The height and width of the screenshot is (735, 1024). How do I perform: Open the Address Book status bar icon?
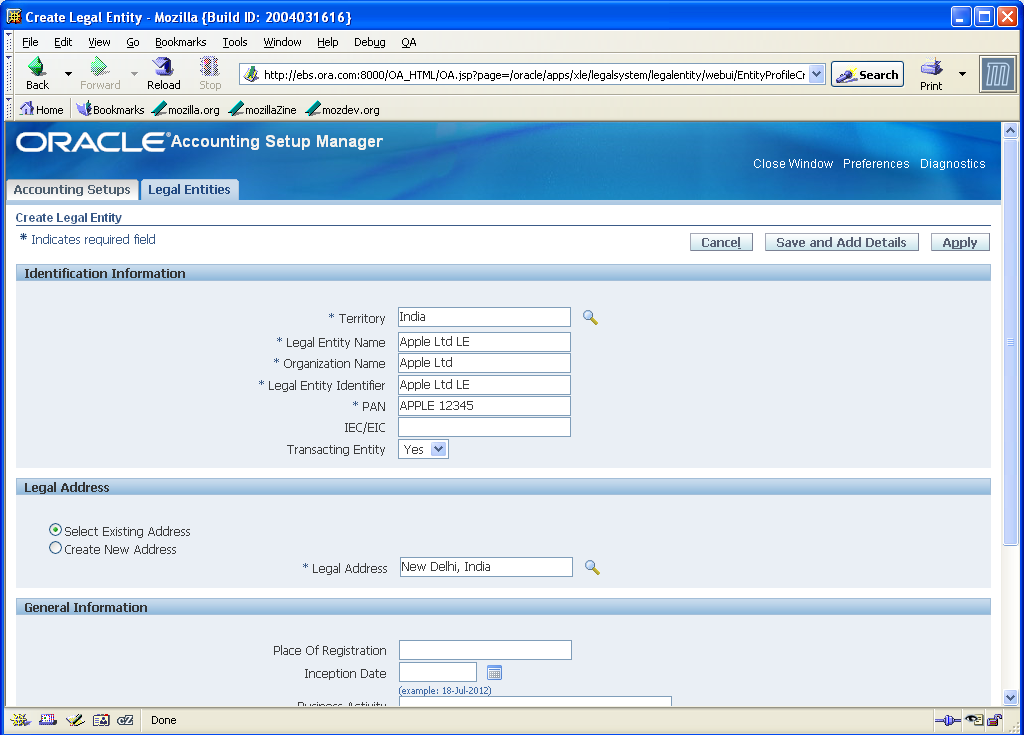[x=101, y=719]
